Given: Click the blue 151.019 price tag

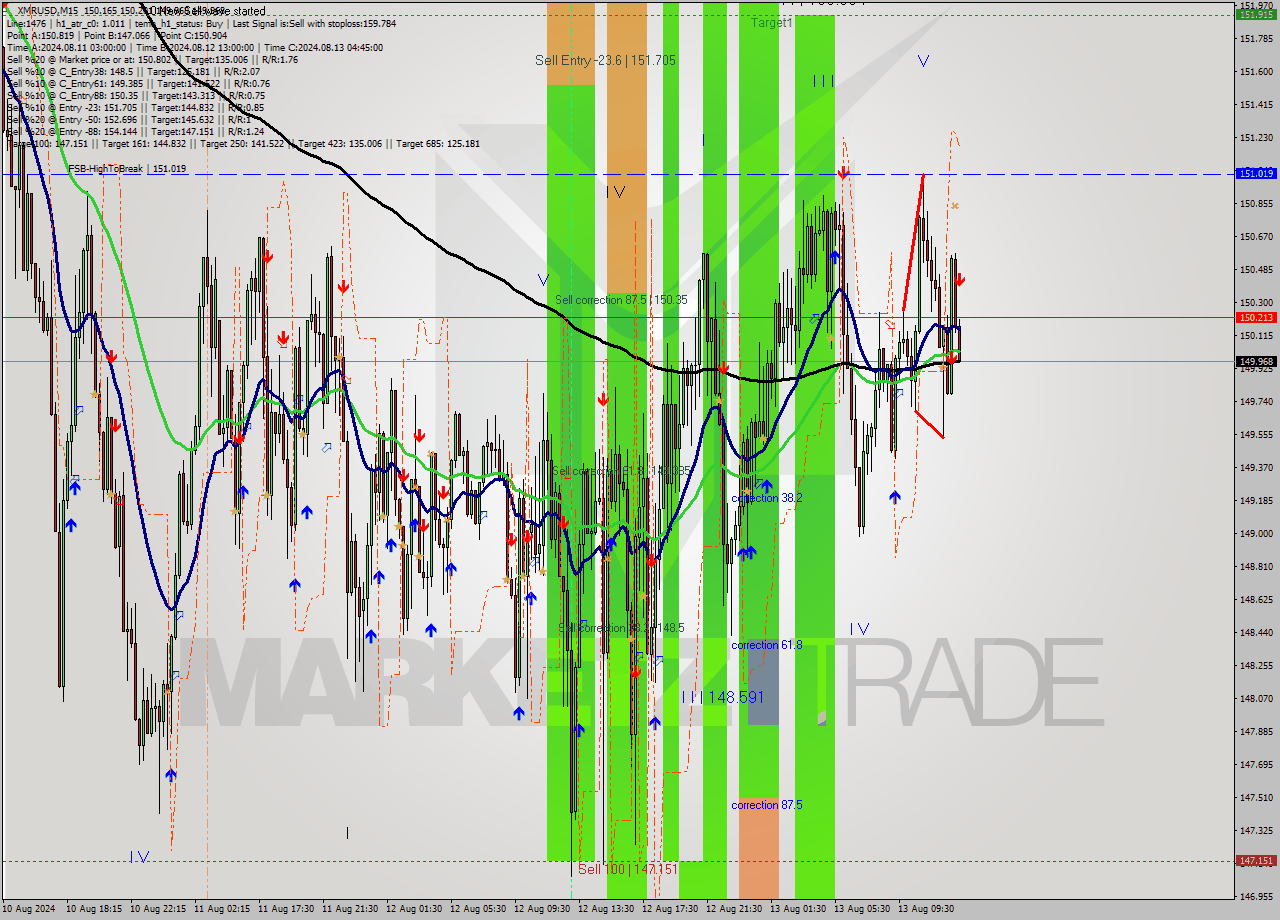Looking at the screenshot, I should tap(1256, 174).
